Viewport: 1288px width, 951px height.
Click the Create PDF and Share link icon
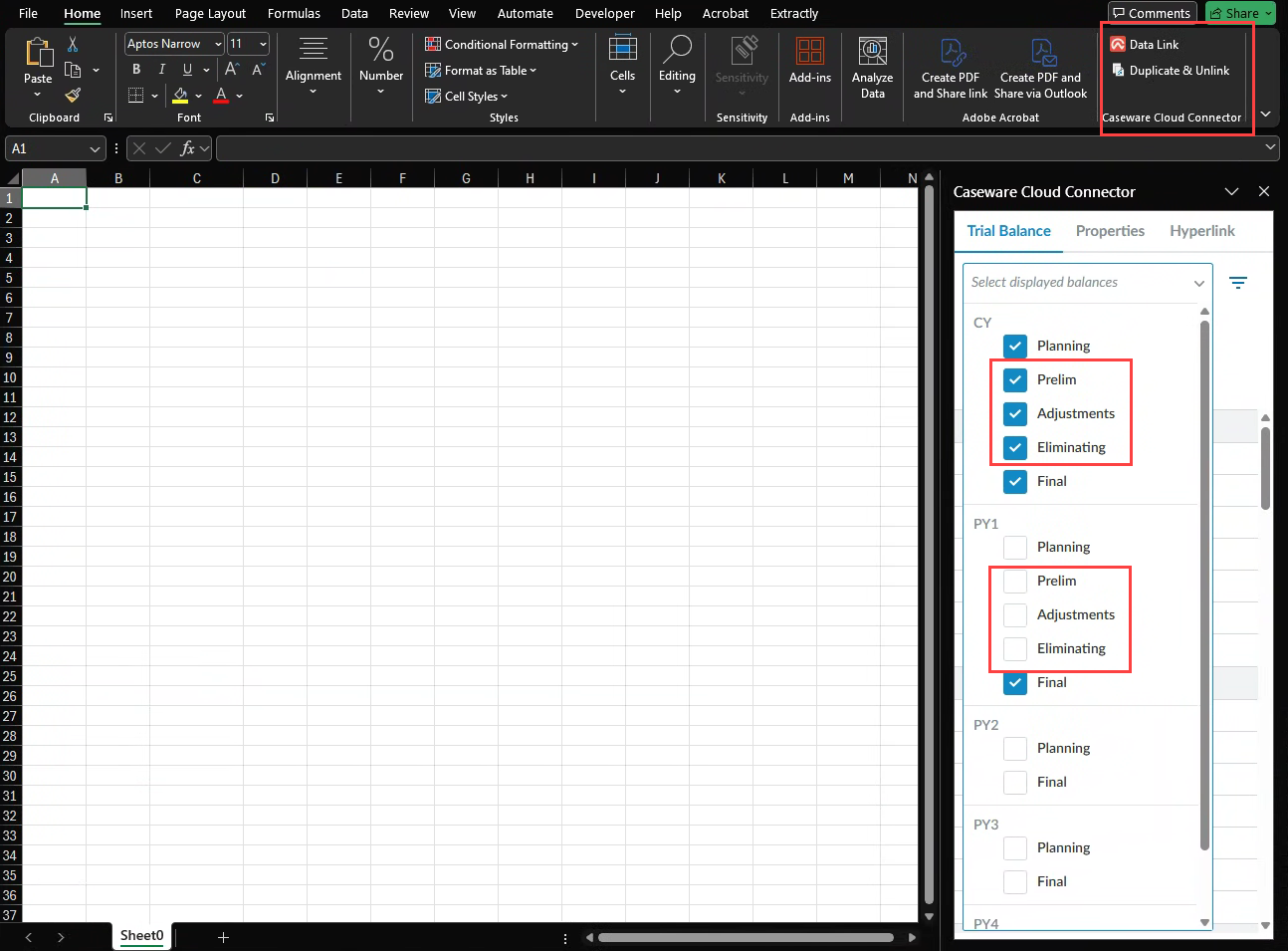click(951, 53)
